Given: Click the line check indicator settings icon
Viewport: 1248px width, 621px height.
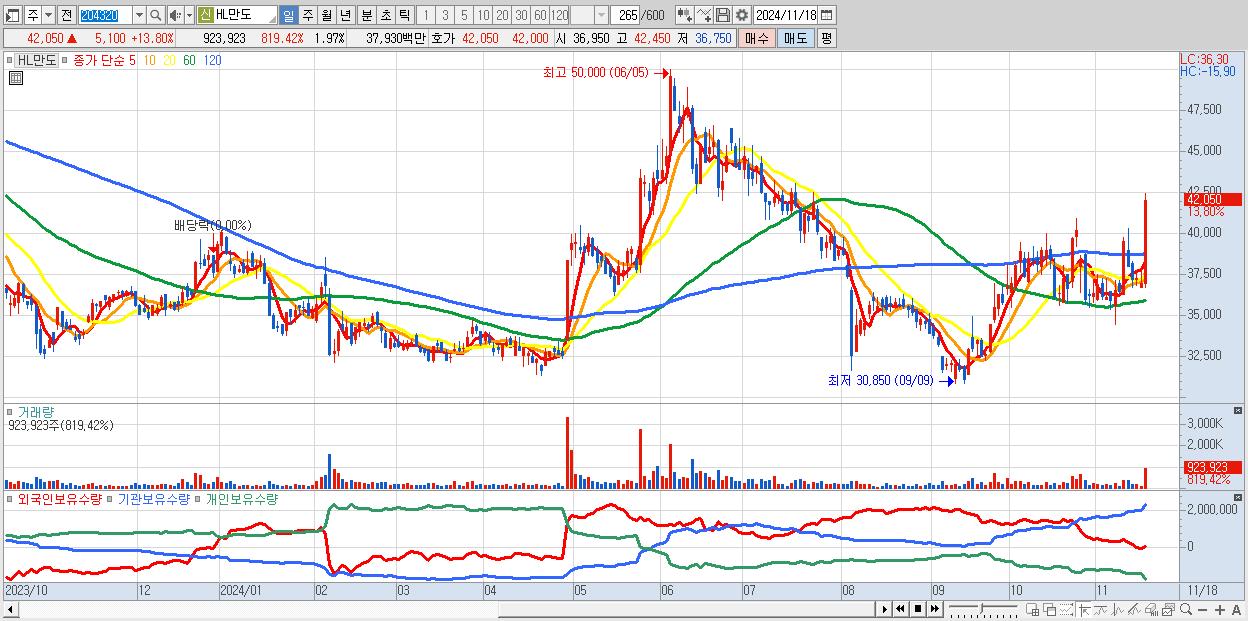Looking at the screenshot, I should (704, 15).
